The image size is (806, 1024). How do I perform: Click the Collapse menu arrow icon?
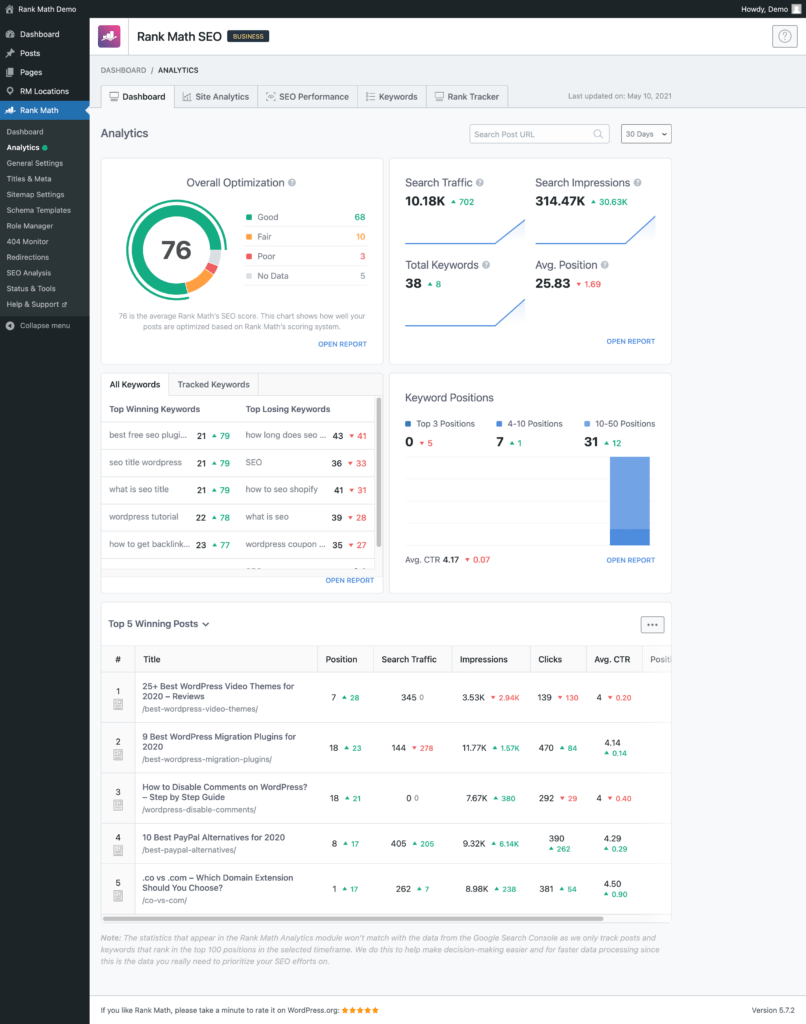(10, 326)
